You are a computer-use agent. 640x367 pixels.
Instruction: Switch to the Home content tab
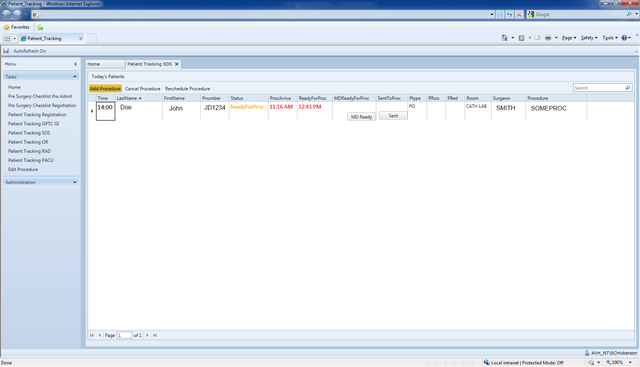105,64
